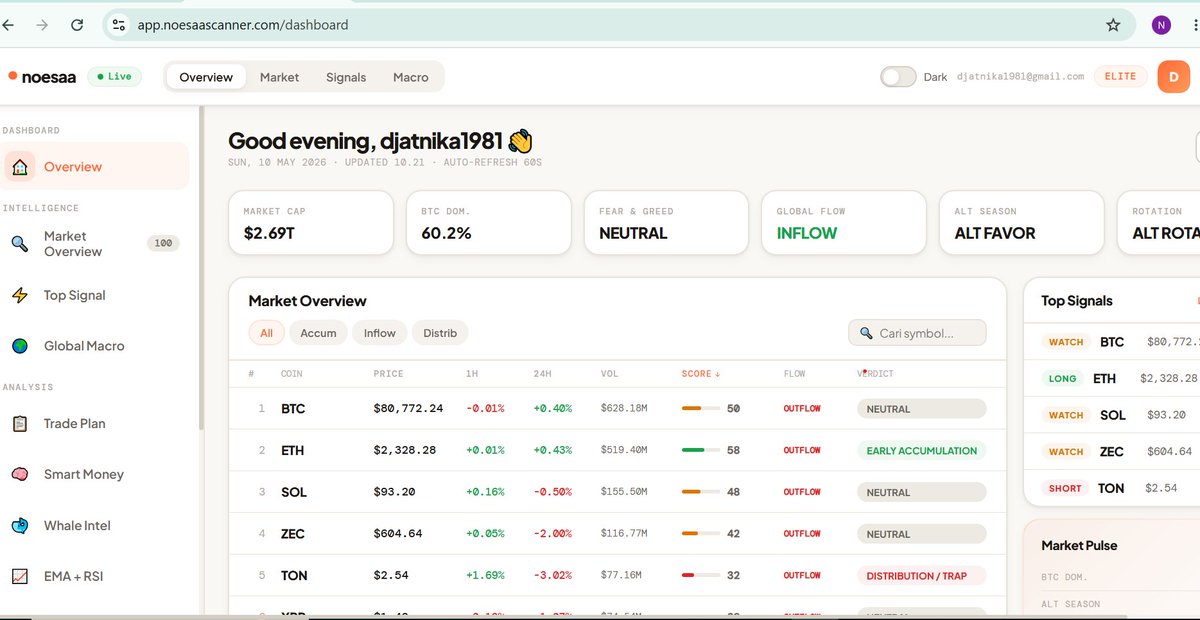
Task: Open the purple N browser profile
Action: 1161,25
